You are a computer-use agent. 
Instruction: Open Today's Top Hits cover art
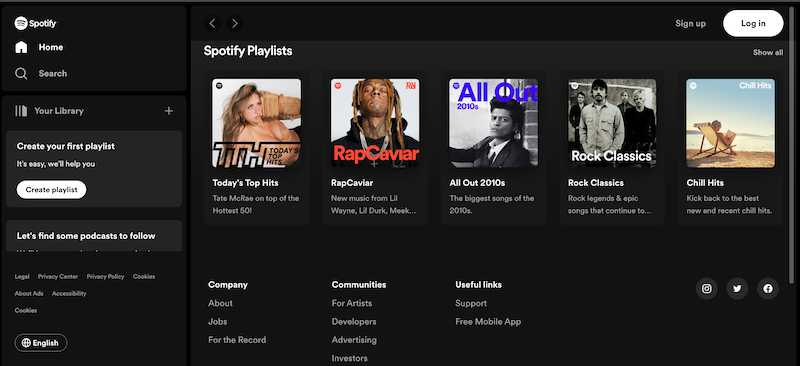click(x=257, y=123)
